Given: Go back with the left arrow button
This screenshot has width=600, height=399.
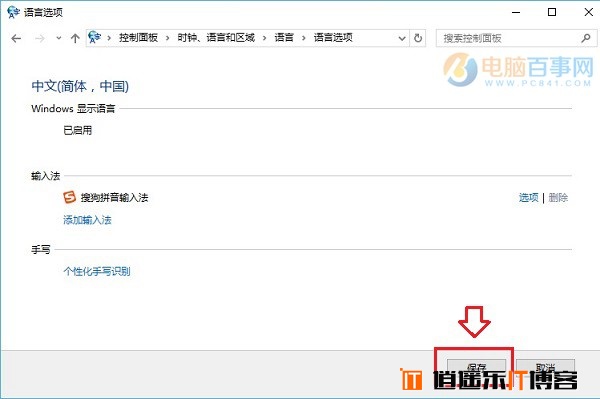Looking at the screenshot, I should pyautogui.click(x=16, y=38).
